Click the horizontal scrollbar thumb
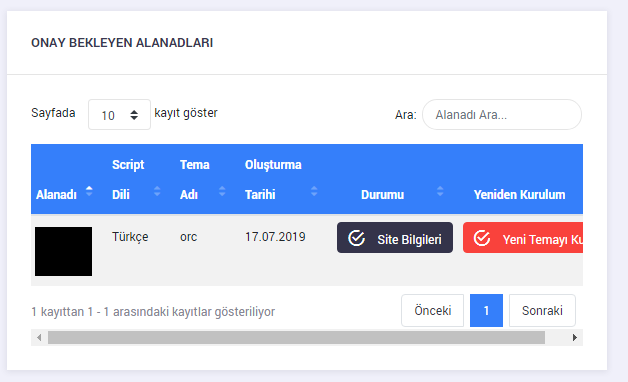628x382 pixels. point(296,338)
